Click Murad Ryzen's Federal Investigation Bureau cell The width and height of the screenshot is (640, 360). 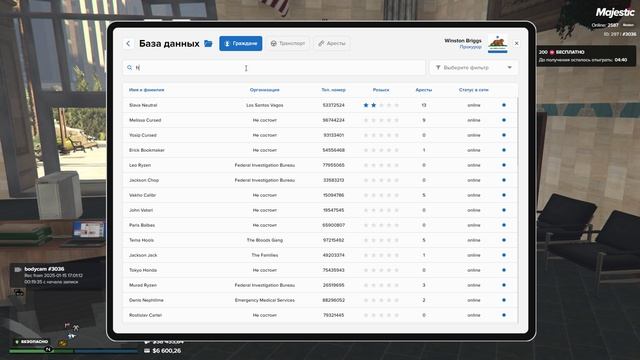pyautogui.click(x=264, y=285)
